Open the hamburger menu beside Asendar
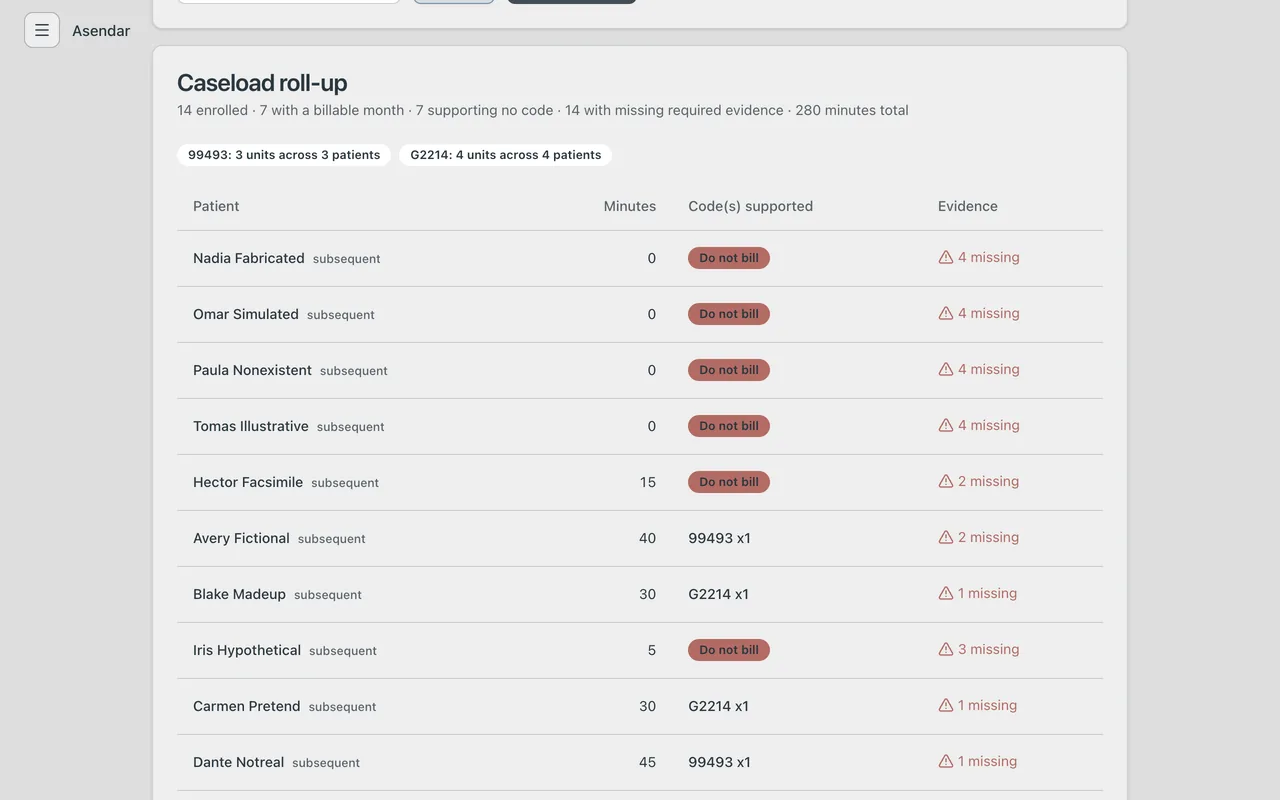The image size is (1280, 800). (42, 30)
